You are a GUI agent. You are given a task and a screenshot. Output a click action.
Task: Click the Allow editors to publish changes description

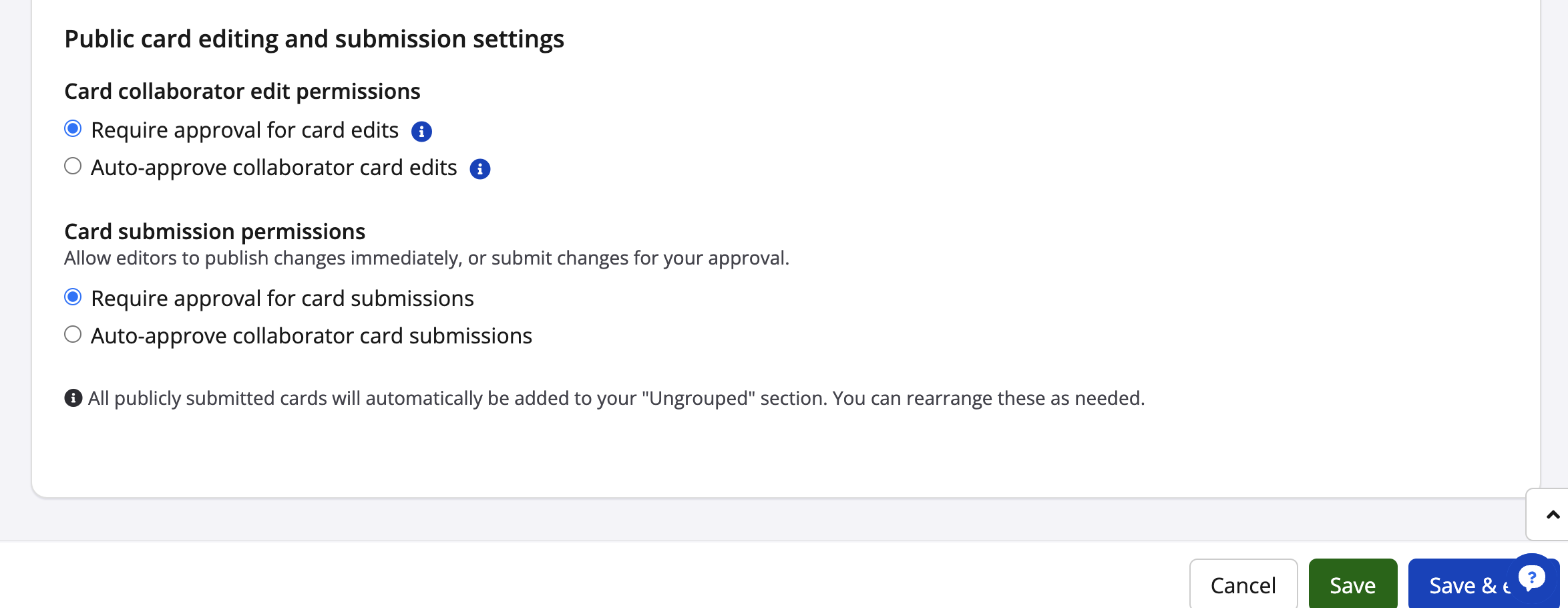(426, 259)
